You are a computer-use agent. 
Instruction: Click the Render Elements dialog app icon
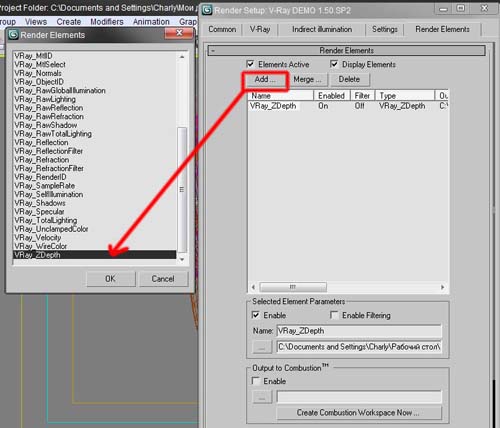13,35
